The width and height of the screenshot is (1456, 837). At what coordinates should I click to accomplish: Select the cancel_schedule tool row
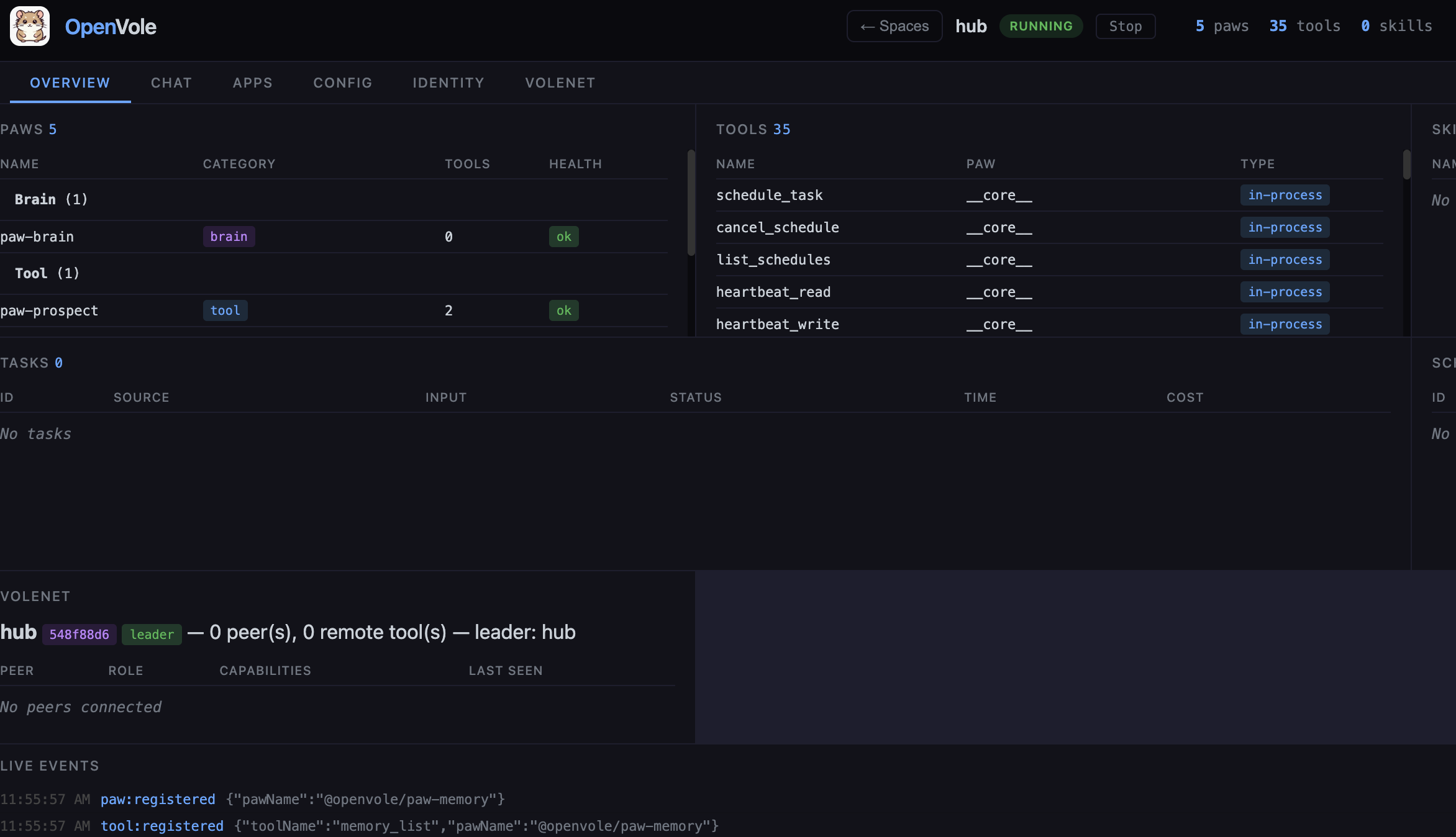(1050, 227)
